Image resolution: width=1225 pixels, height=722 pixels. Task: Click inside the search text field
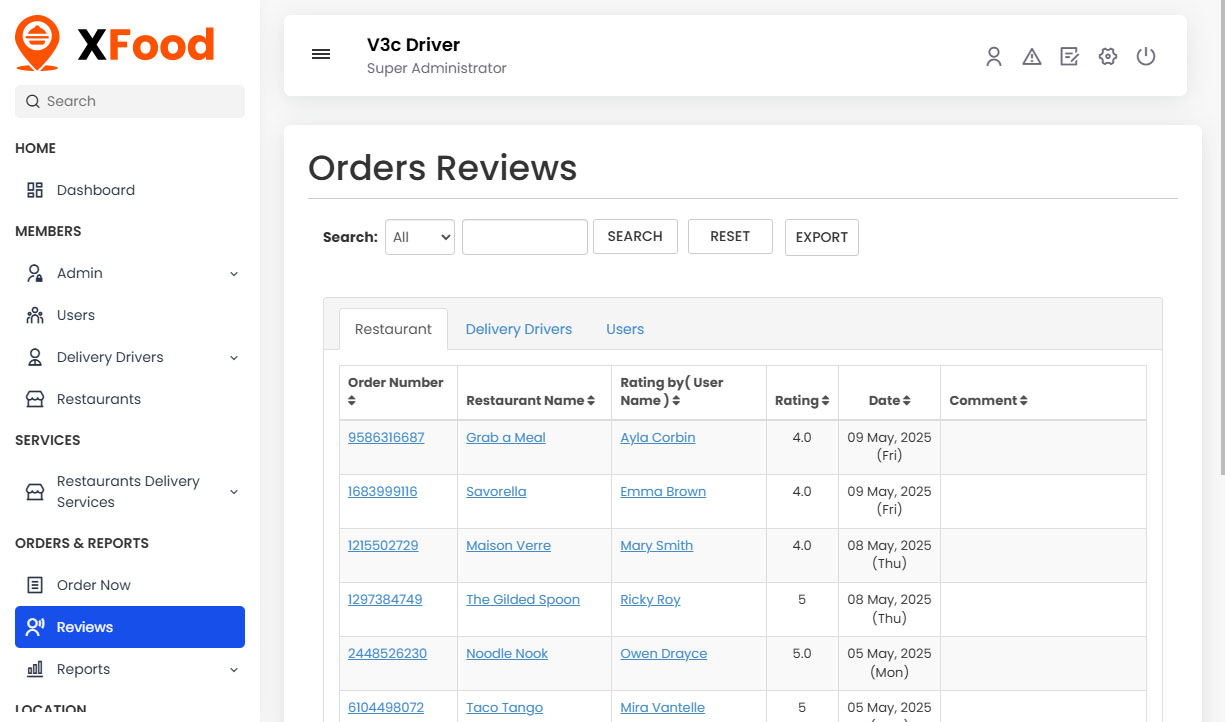tap(524, 236)
